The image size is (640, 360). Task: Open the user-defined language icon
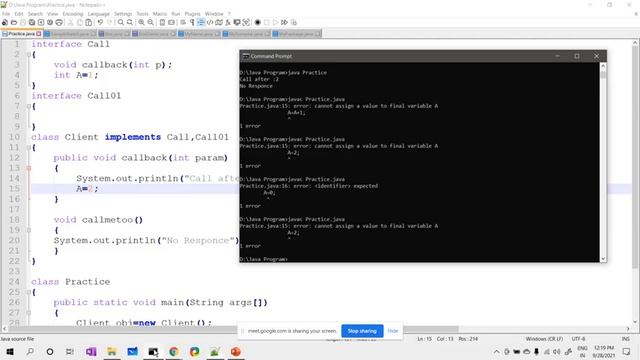[210, 22]
